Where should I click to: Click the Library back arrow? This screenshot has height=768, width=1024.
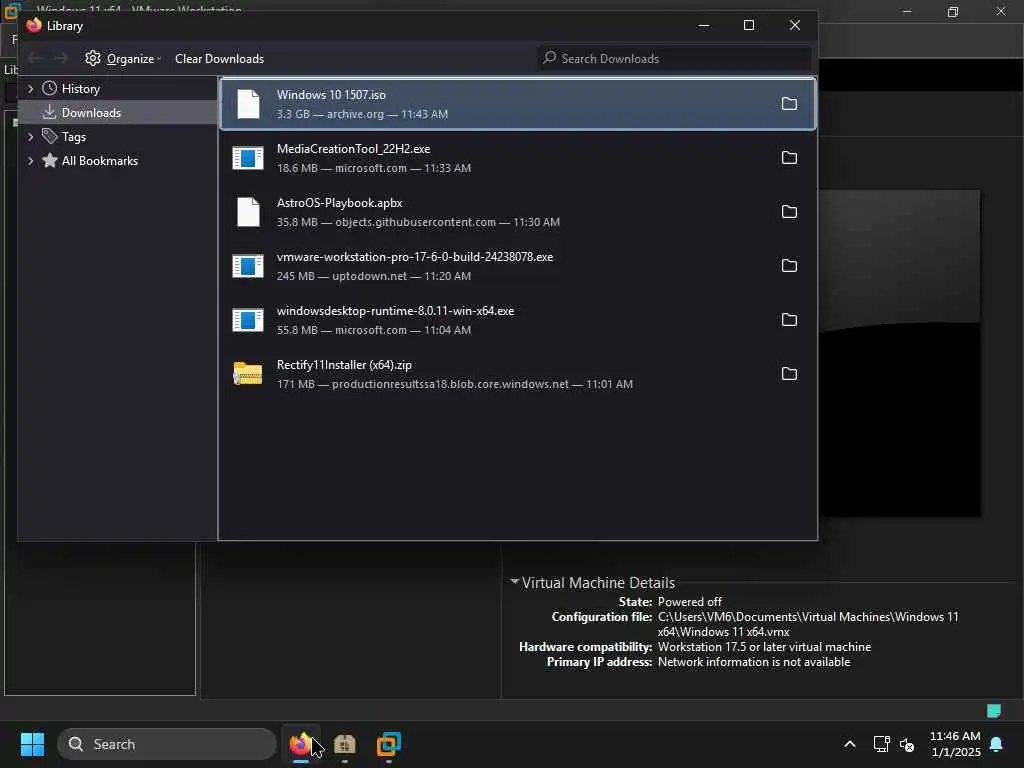pyautogui.click(x=35, y=59)
